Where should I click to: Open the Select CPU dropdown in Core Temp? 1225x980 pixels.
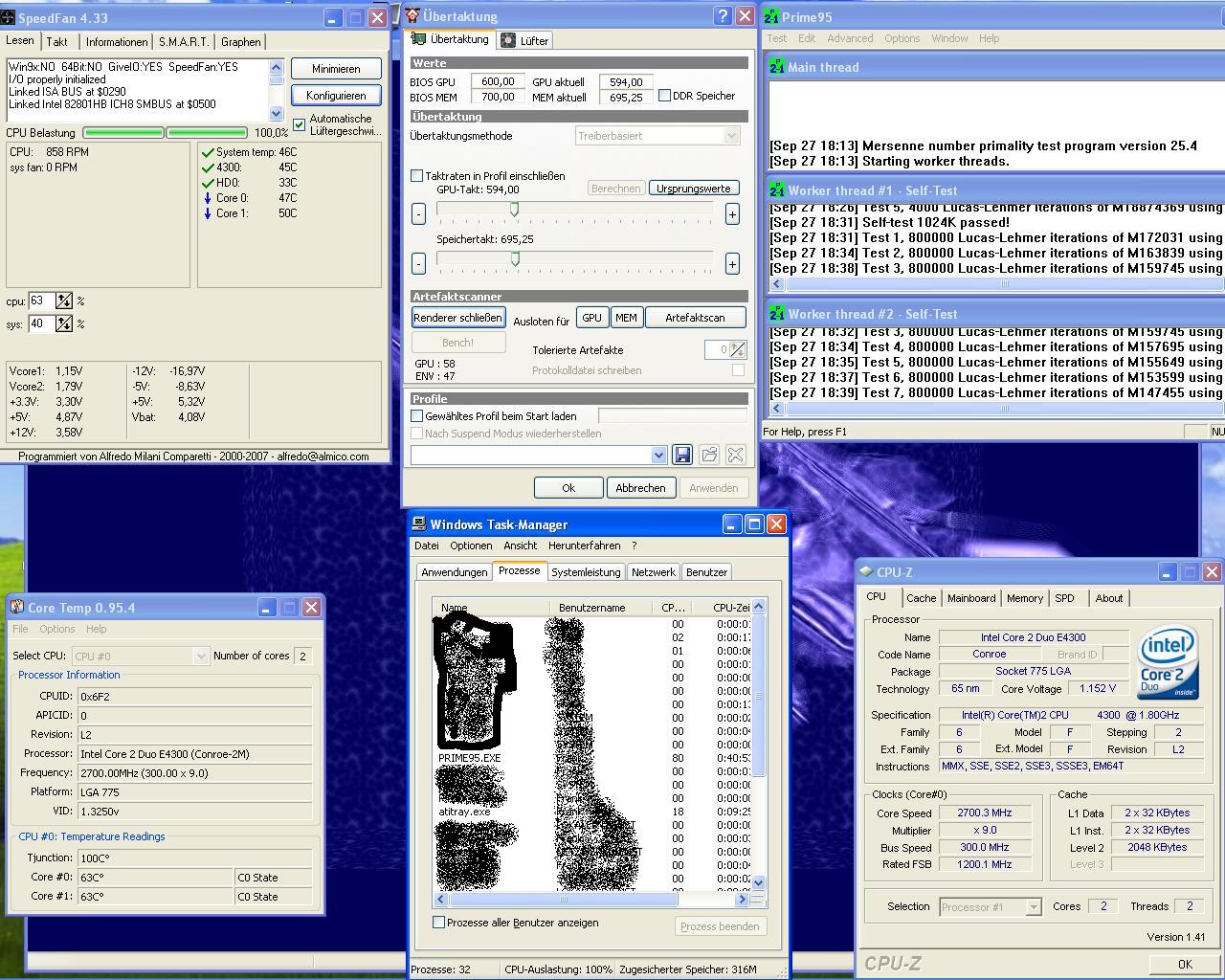click(201, 656)
